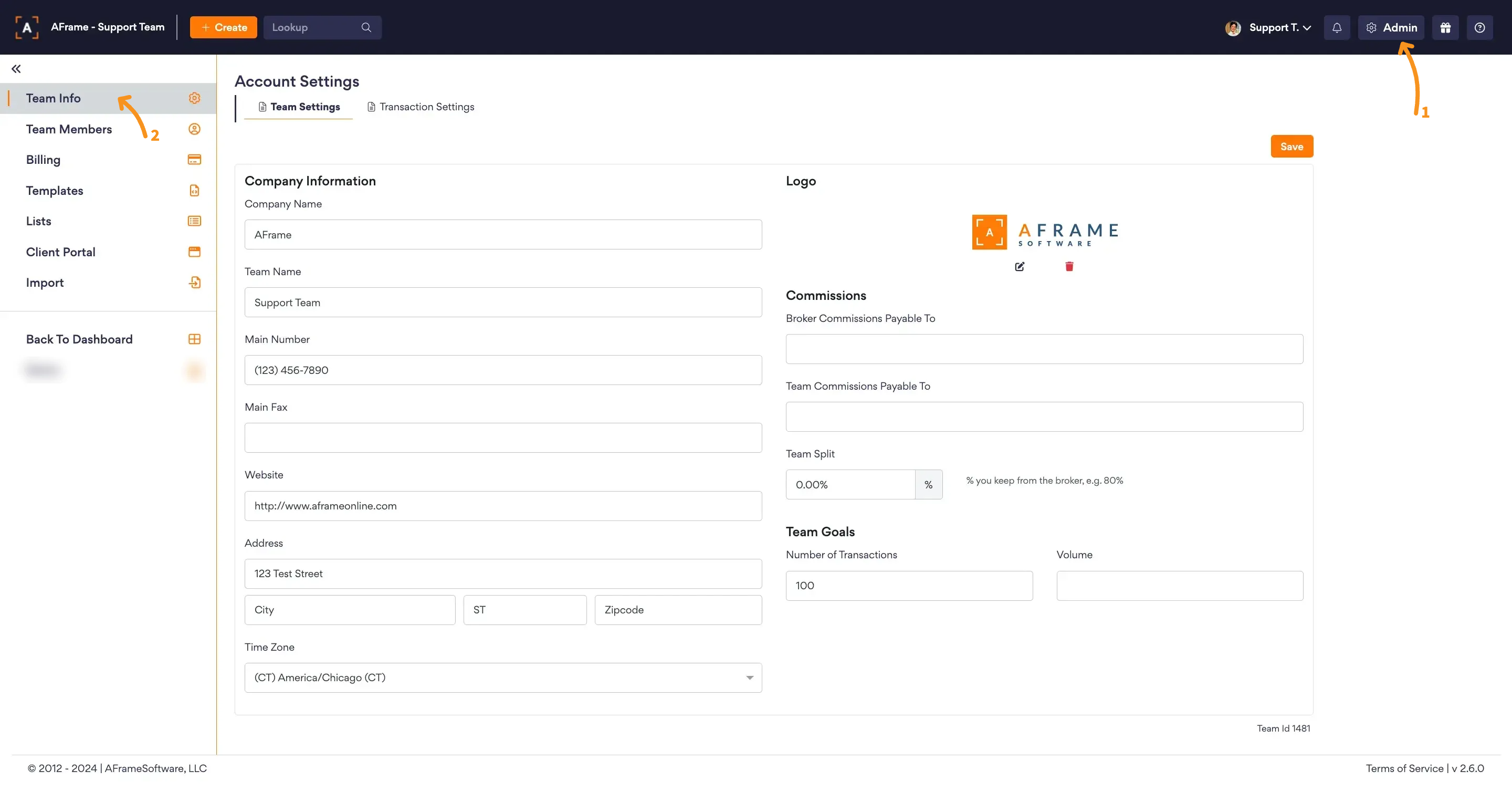Open the gift icon in header
1512x792 pixels.
[1445, 28]
